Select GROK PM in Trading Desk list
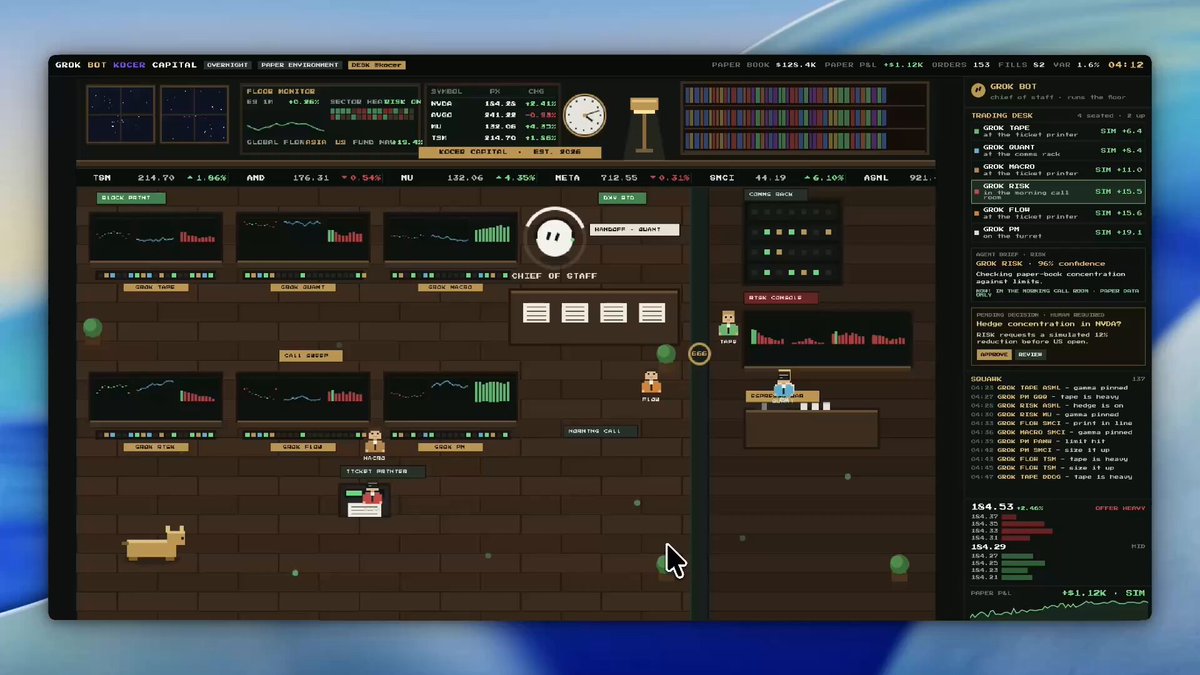The width and height of the screenshot is (1200, 675). [x=1058, y=232]
